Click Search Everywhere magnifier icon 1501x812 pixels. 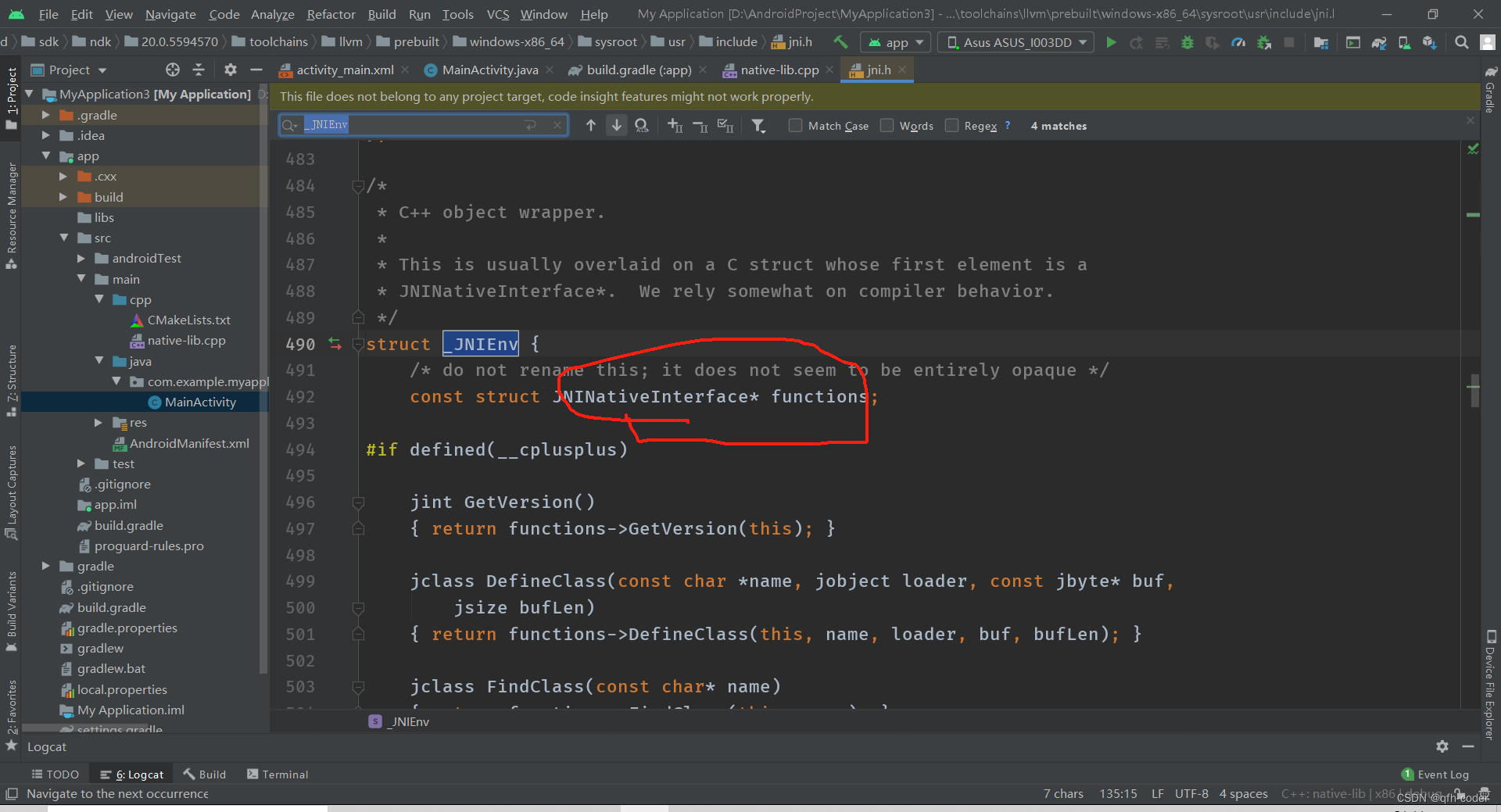(x=1461, y=42)
